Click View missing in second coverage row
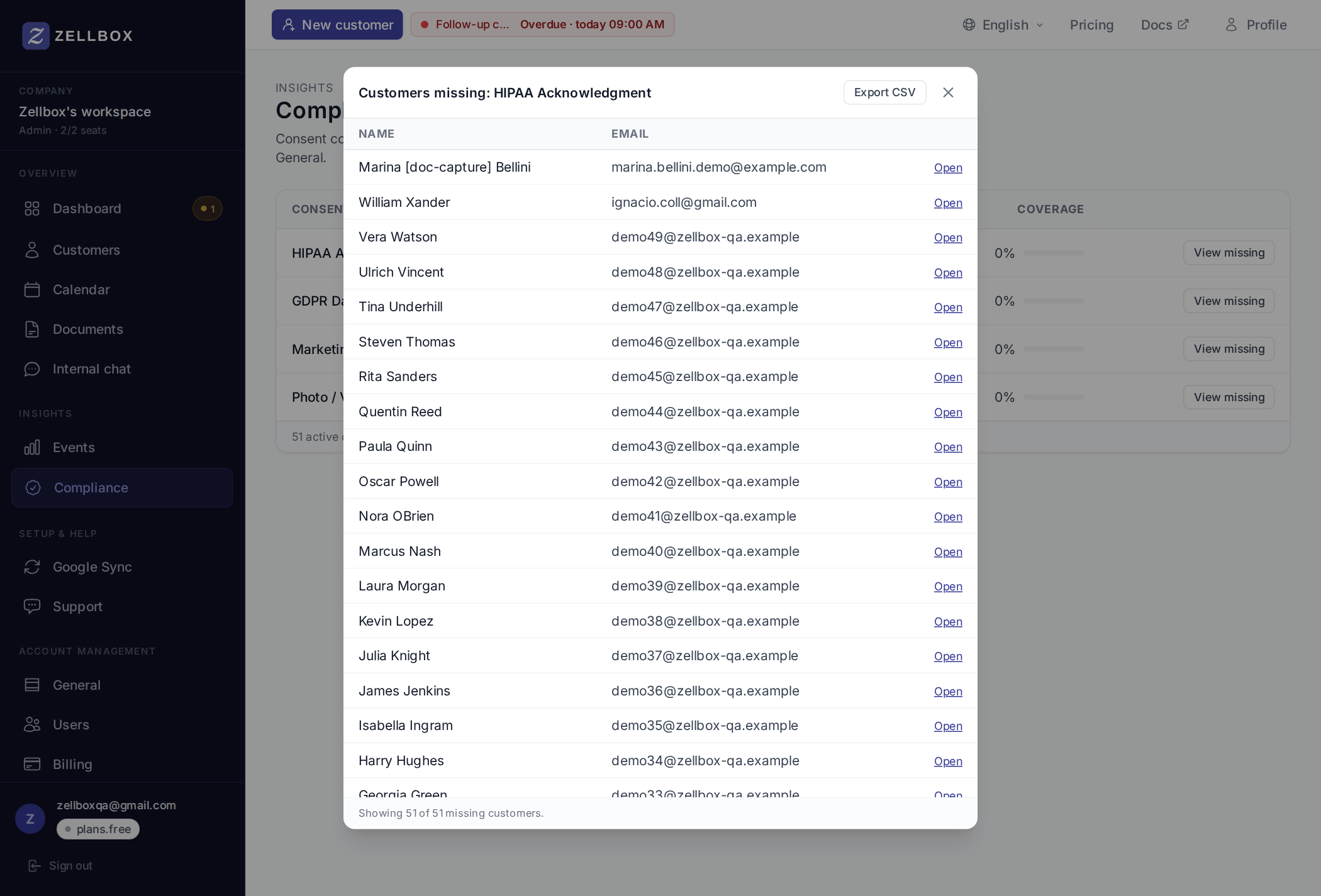The image size is (1321, 896). pyautogui.click(x=1229, y=301)
